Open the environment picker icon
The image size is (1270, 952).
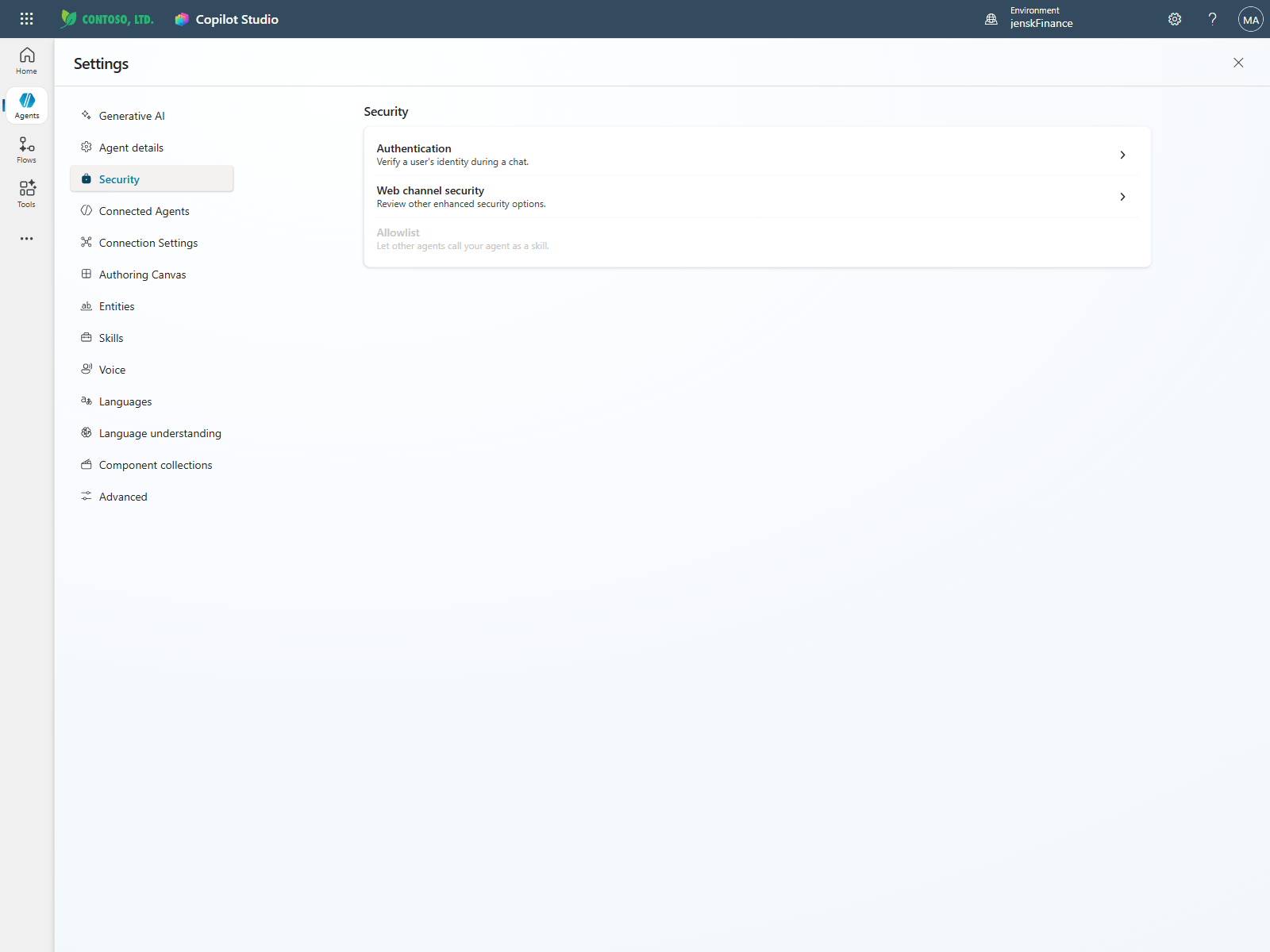pos(991,19)
